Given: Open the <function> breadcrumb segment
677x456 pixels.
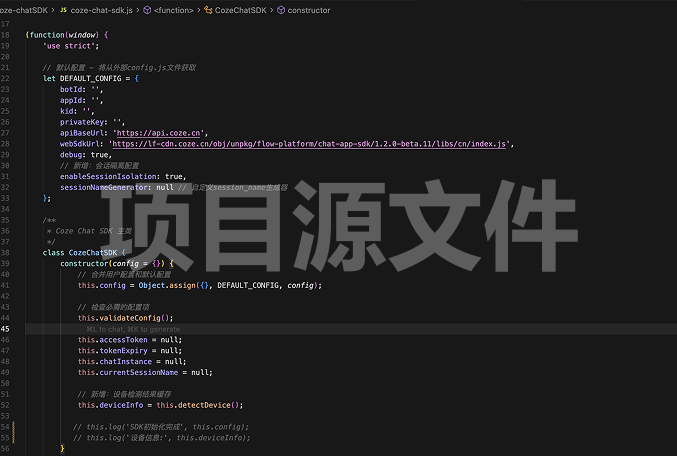Looking at the screenshot, I should [174, 10].
